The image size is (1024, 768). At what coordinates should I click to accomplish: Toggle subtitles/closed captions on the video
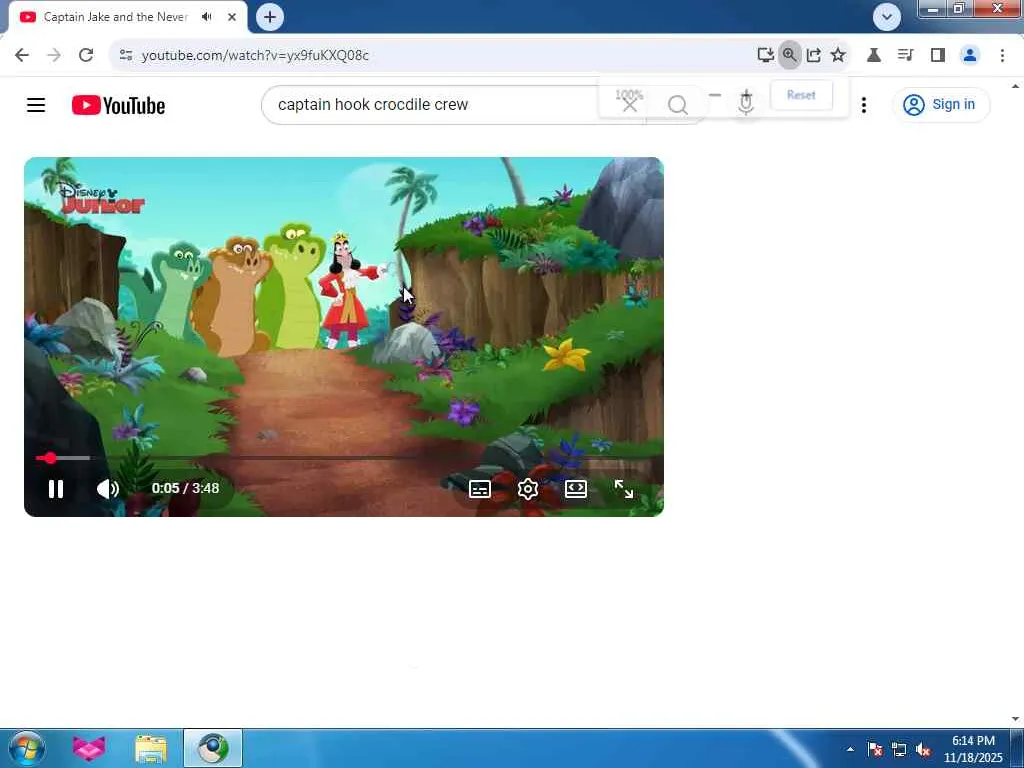click(480, 488)
